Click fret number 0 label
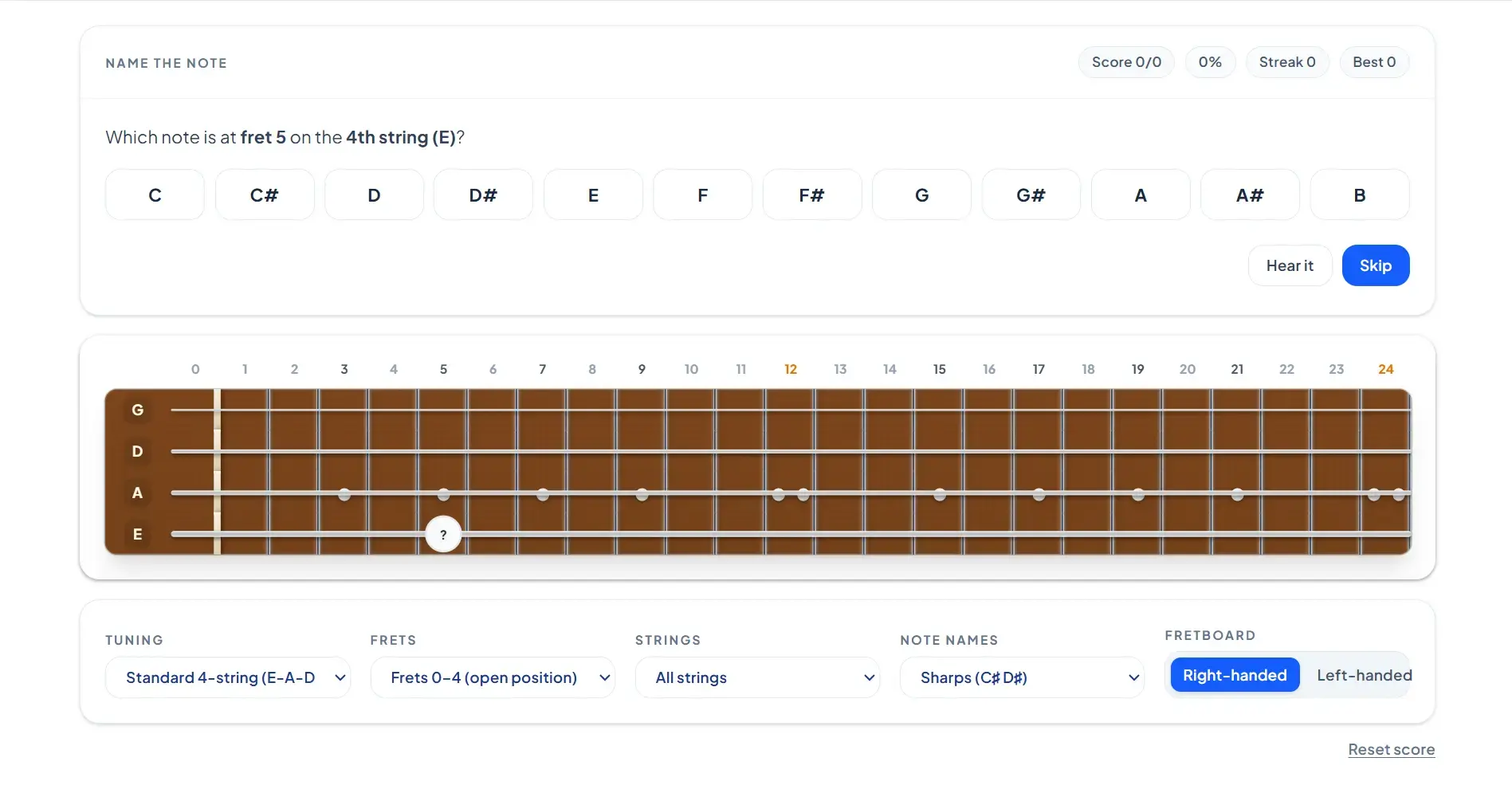 coord(195,369)
